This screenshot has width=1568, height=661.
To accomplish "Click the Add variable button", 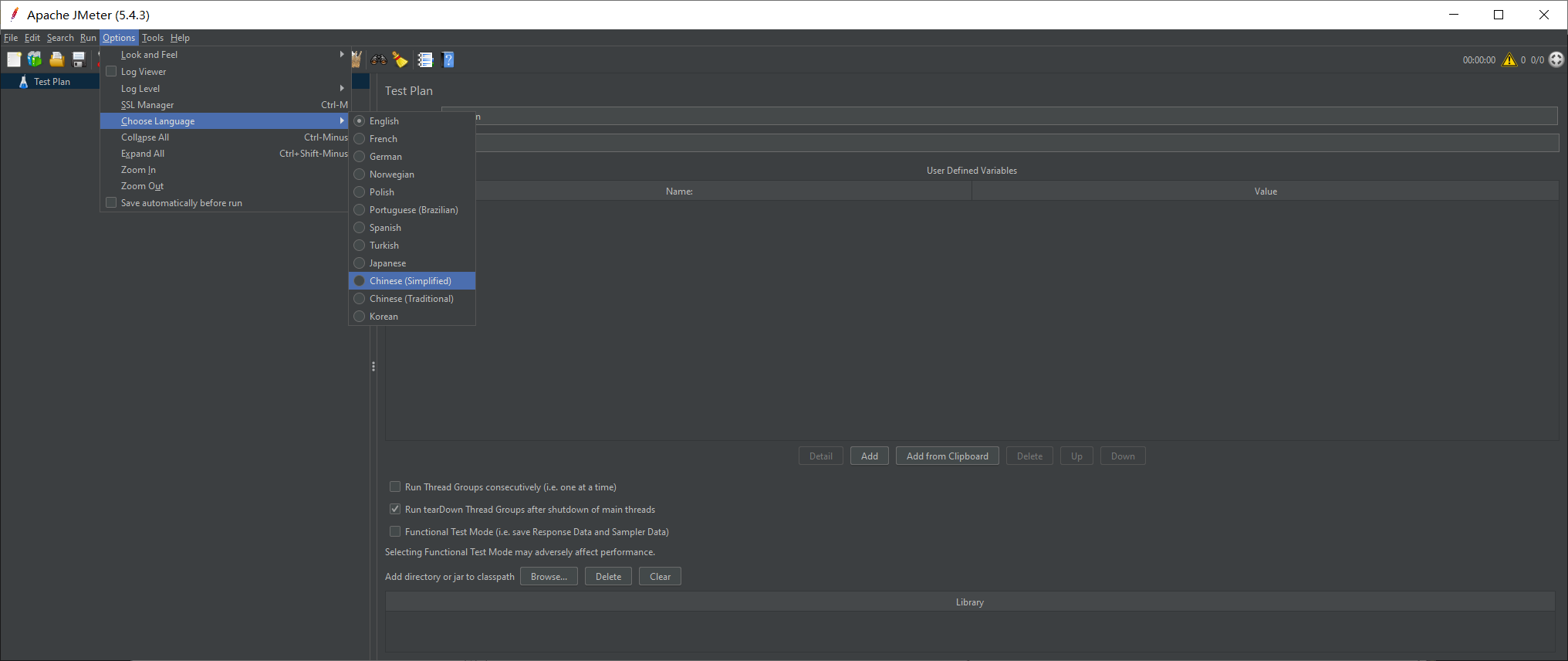I will (870, 456).
